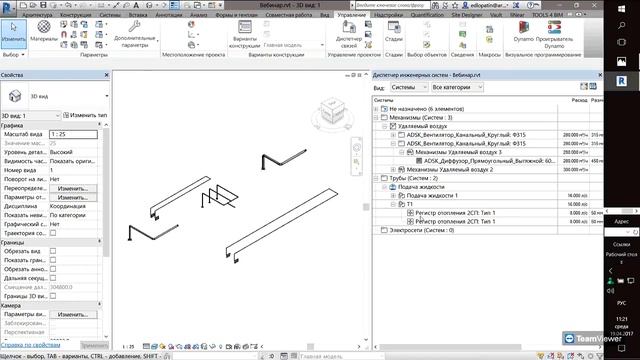Click the Macro Manager icon in Макросы panel
Image resolution: width=640 pixels, height=360 pixels.
click(x=489, y=29)
